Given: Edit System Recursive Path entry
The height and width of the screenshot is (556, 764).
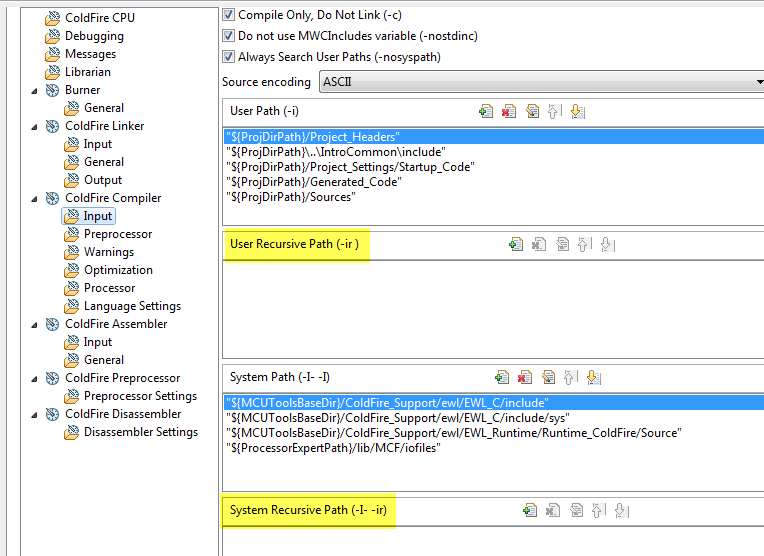Looking at the screenshot, I should 576,510.
